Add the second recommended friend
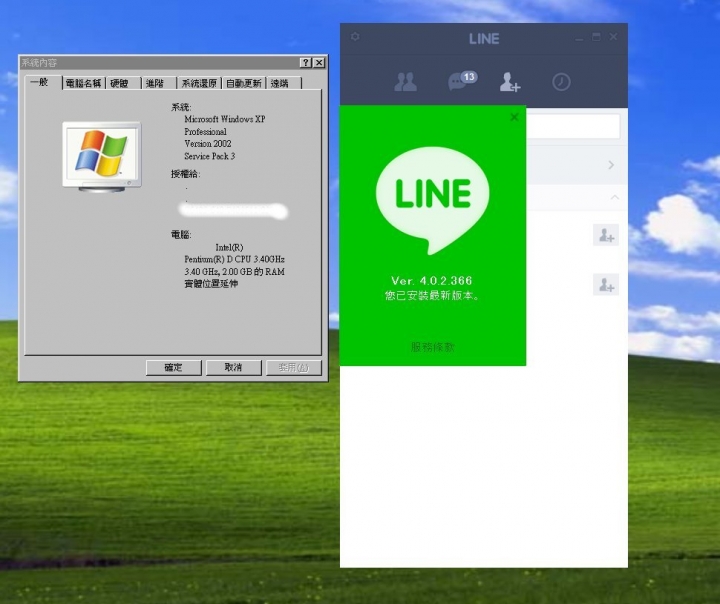Viewport: 720px width, 604px height. [606, 285]
